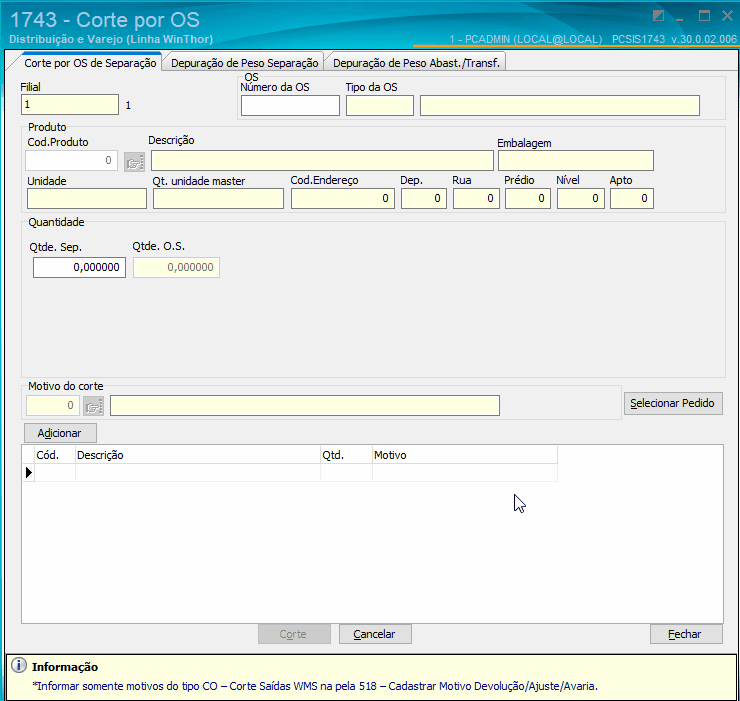Click the information icon in the Informação bar
The width and height of the screenshot is (740, 701).
[19, 666]
